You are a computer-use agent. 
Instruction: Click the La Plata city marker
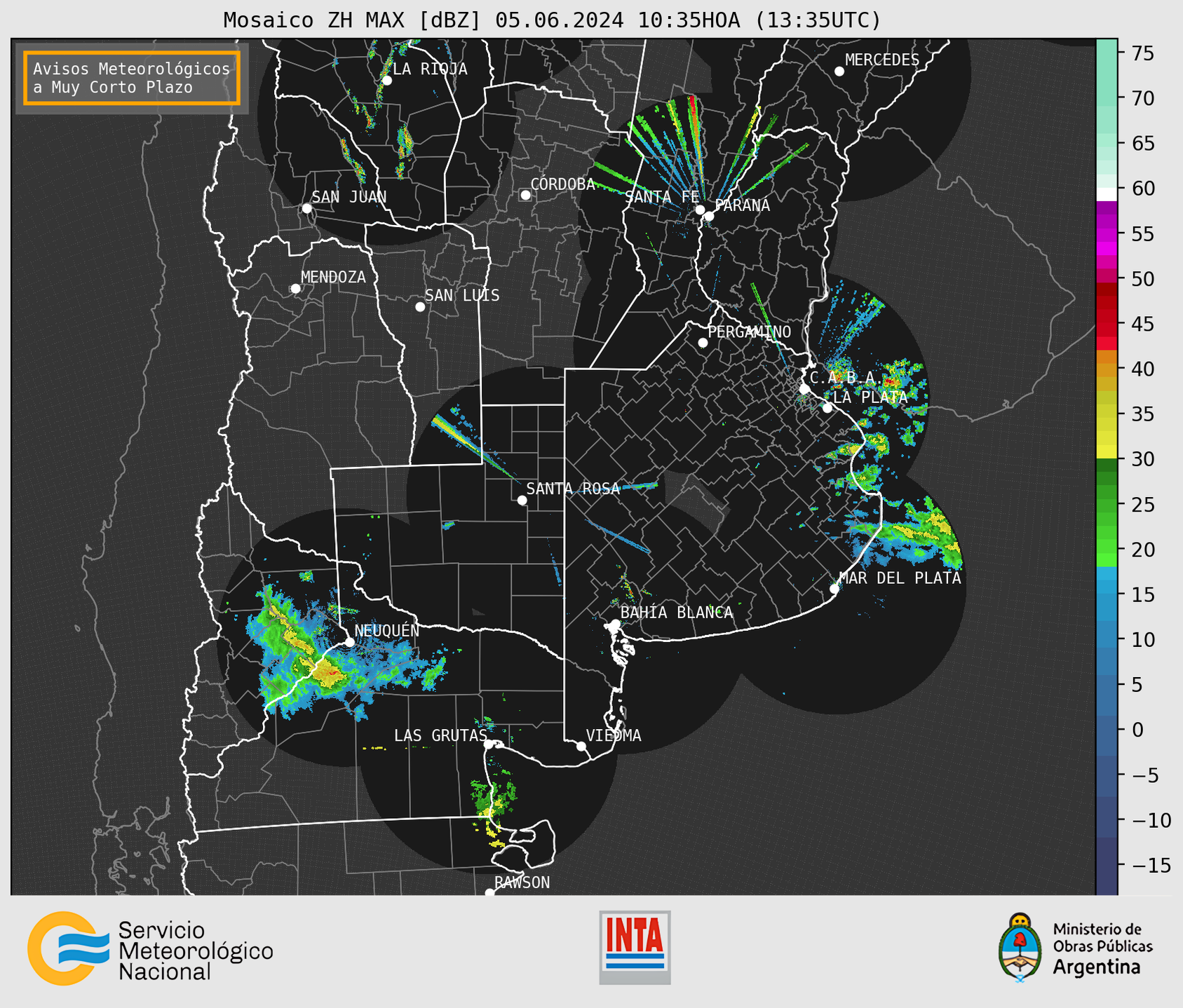827,408
